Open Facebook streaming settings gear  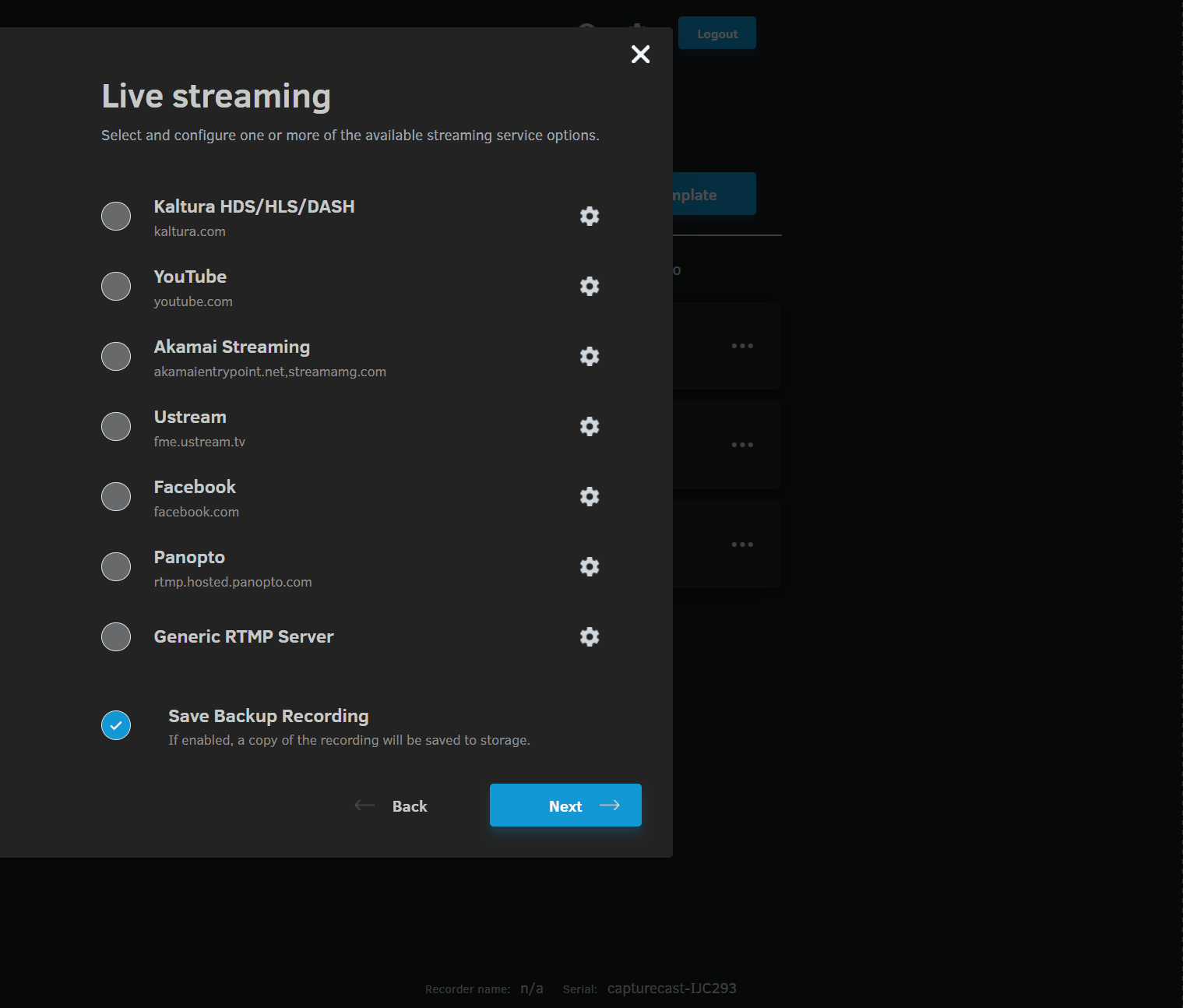589,496
